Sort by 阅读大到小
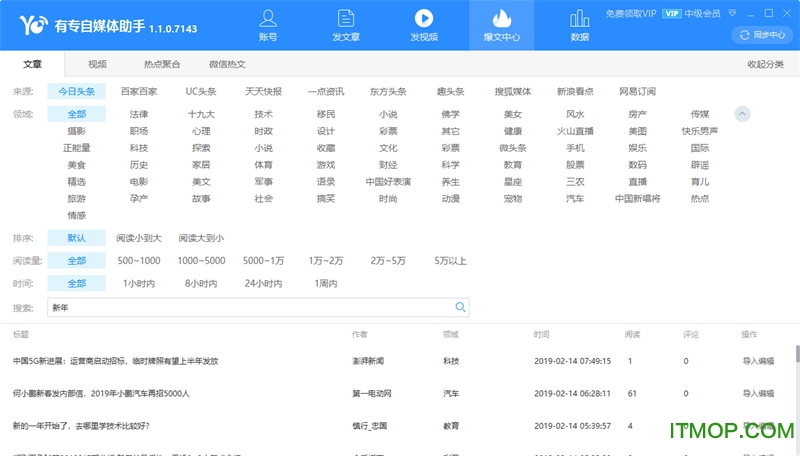This screenshot has height=456, width=800. (201, 238)
